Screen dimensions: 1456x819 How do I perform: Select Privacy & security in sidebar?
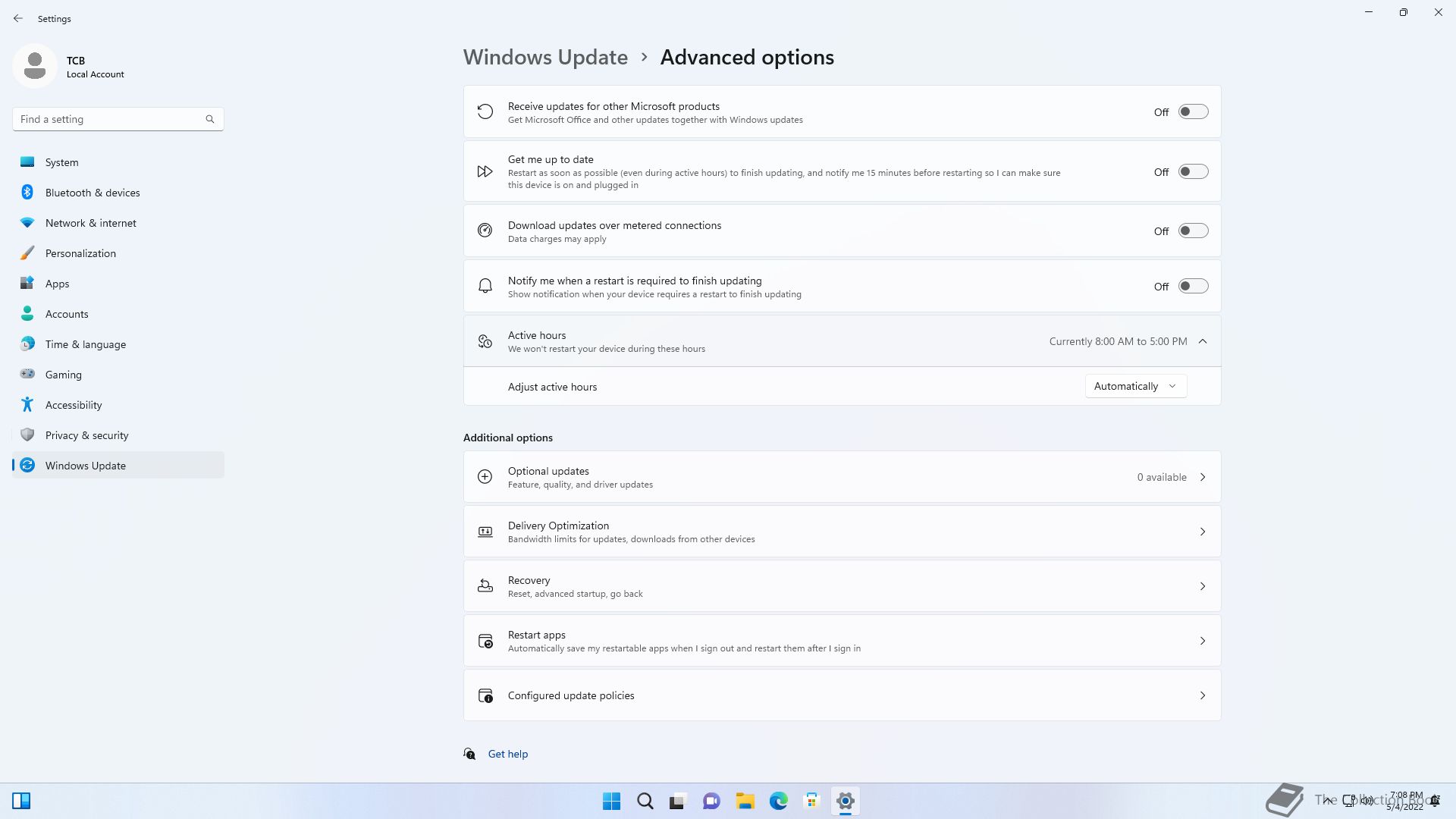coord(118,435)
